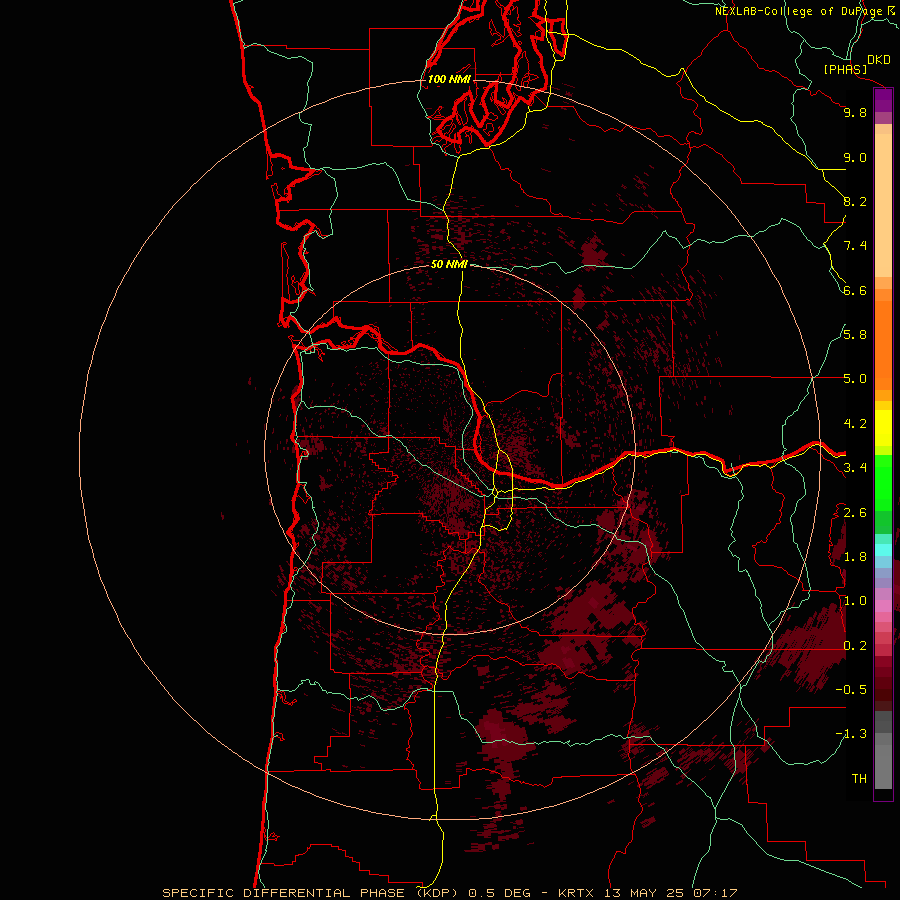Pick the 6.6 scale value
The image size is (900, 900).
pyautogui.click(x=855, y=290)
